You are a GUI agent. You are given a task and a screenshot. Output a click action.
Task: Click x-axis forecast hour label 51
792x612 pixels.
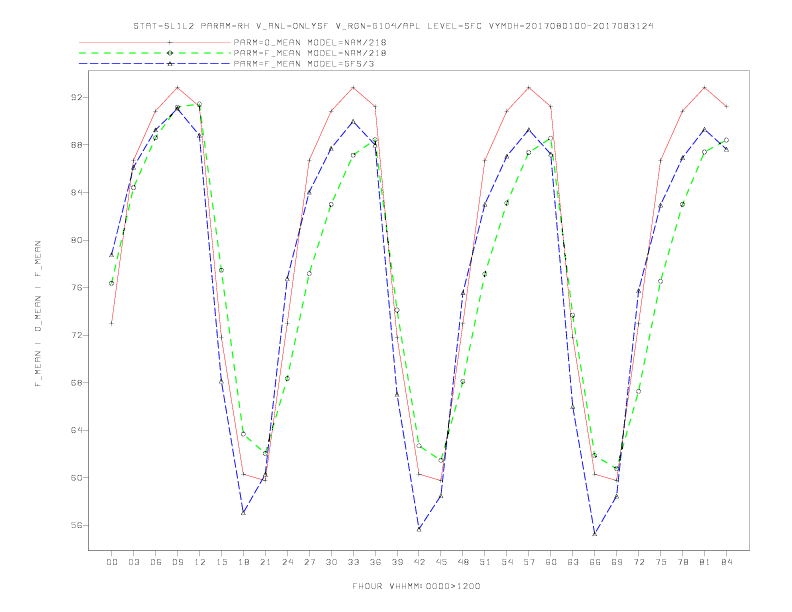pyautogui.click(x=485, y=562)
